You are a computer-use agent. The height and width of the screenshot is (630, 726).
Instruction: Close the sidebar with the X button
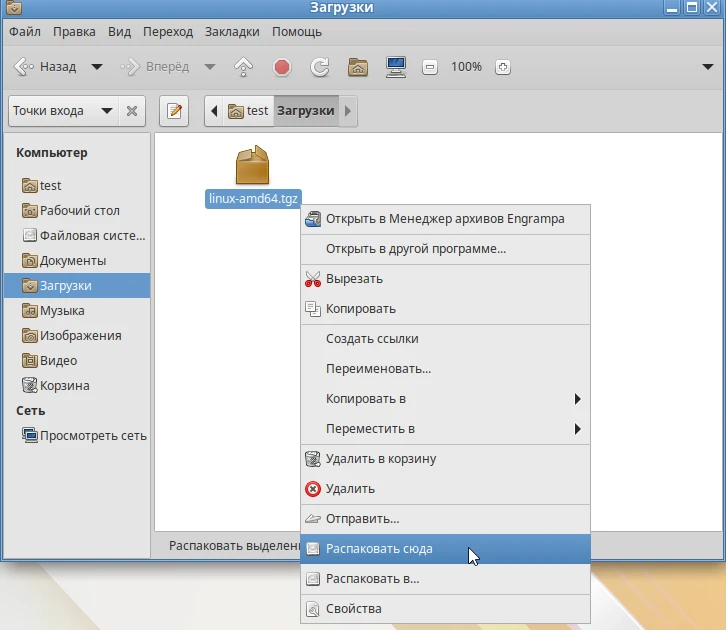pos(132,111)
